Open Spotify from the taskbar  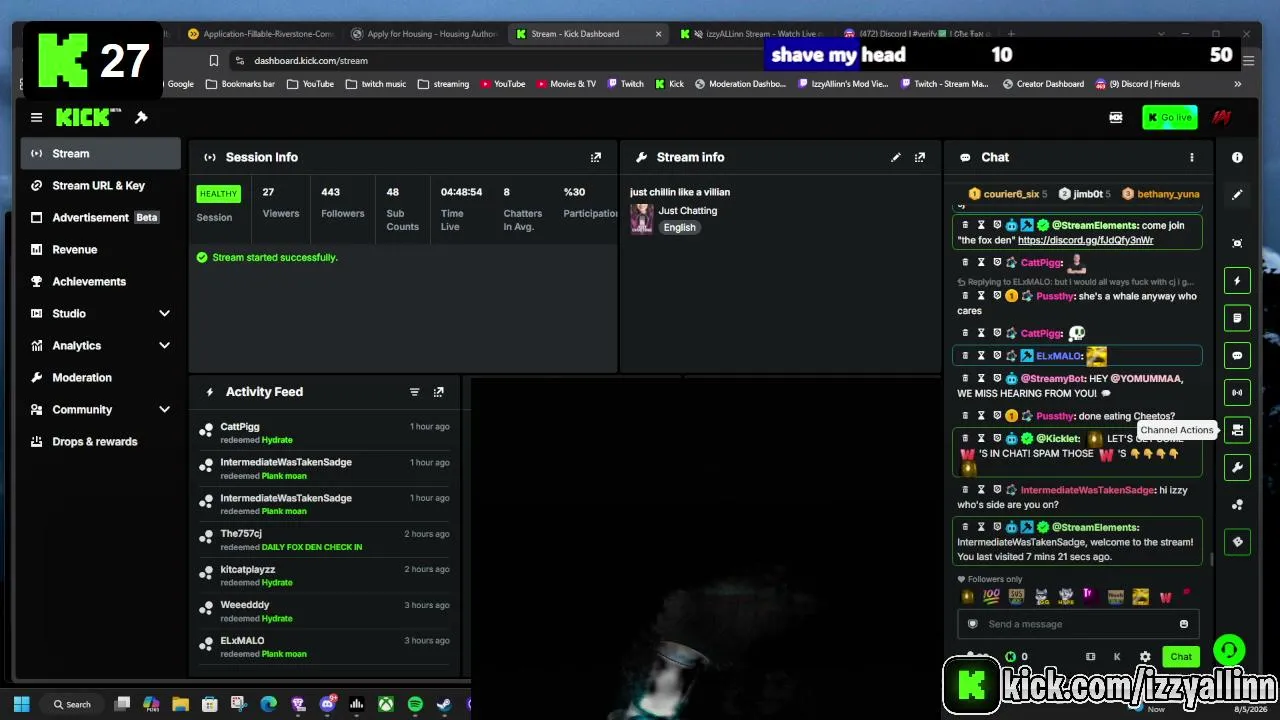point(415,704)
